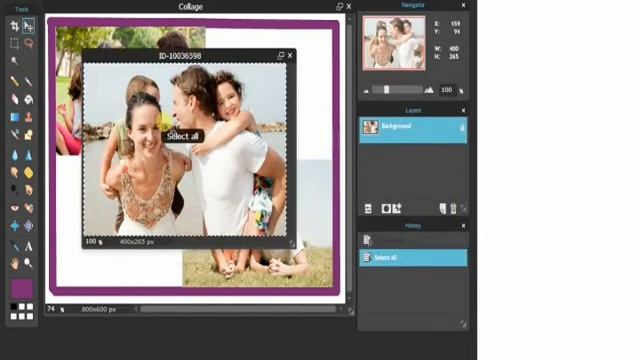Select the Eraser tool

(x=15, y=99)
